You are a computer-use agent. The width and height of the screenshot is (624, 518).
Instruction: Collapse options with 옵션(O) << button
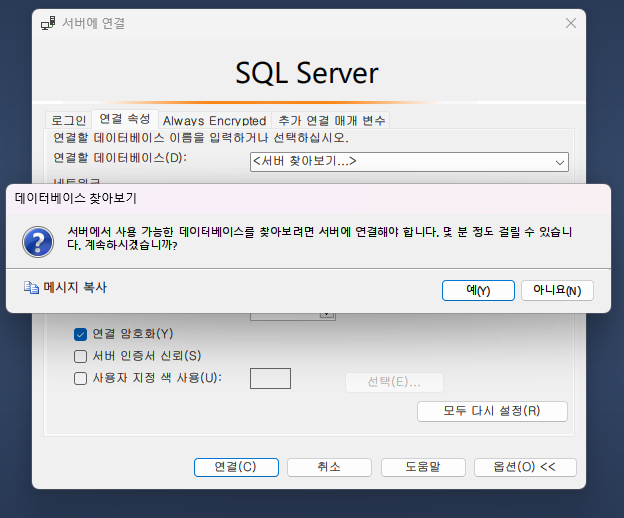(525, 467)
